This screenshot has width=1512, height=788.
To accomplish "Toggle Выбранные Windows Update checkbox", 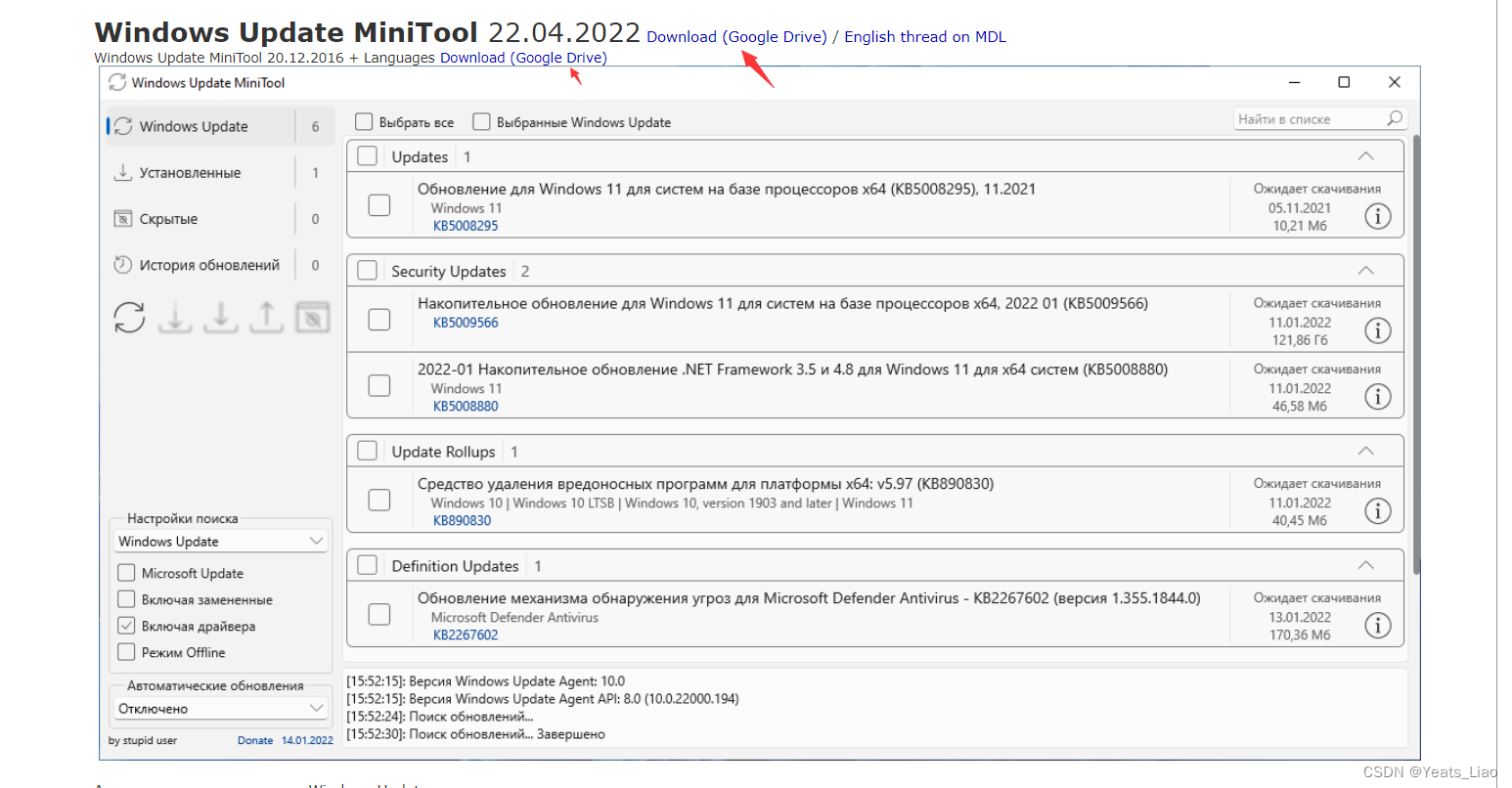I will pyautogui.click(x=481, y=122).
